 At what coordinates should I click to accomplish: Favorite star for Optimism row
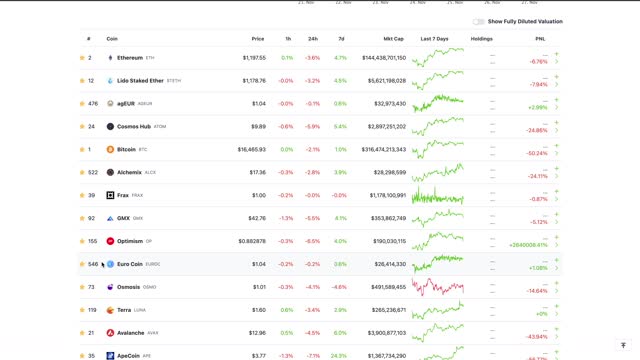[x=82, y=241]
